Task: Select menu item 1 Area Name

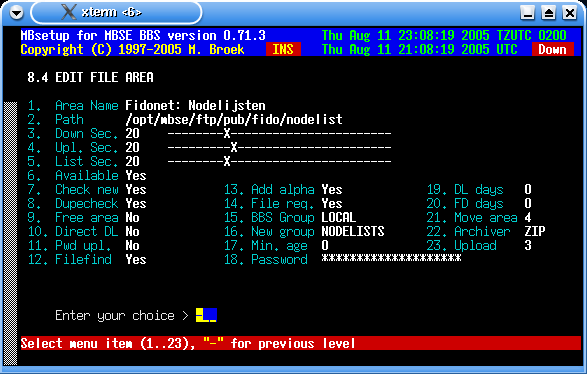Action: coord(73,106)
